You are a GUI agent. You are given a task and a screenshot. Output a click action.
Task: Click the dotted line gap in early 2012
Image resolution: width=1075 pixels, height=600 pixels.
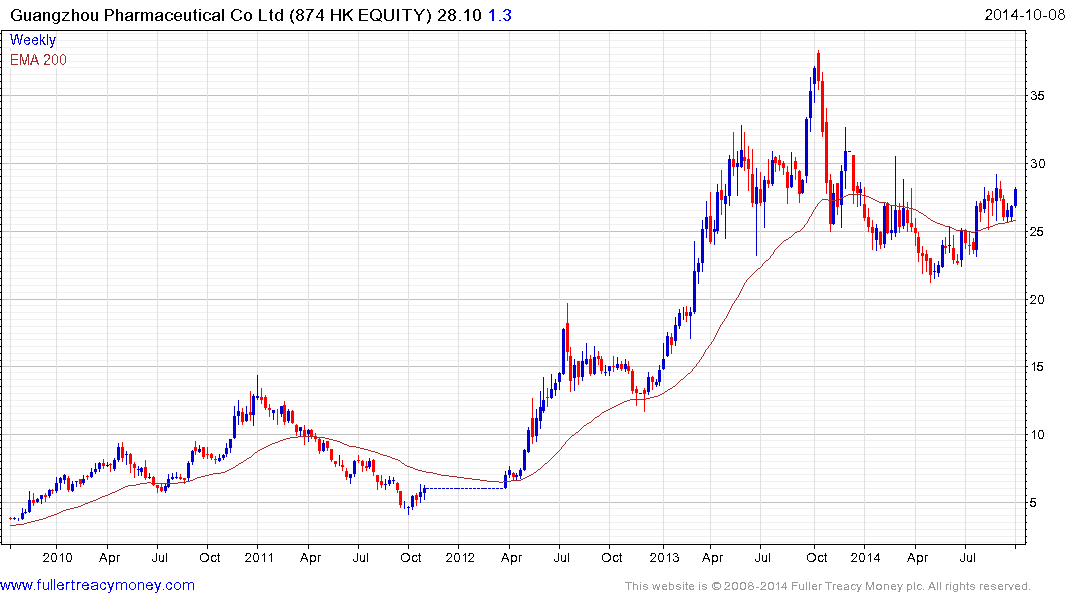coord(466,488)
